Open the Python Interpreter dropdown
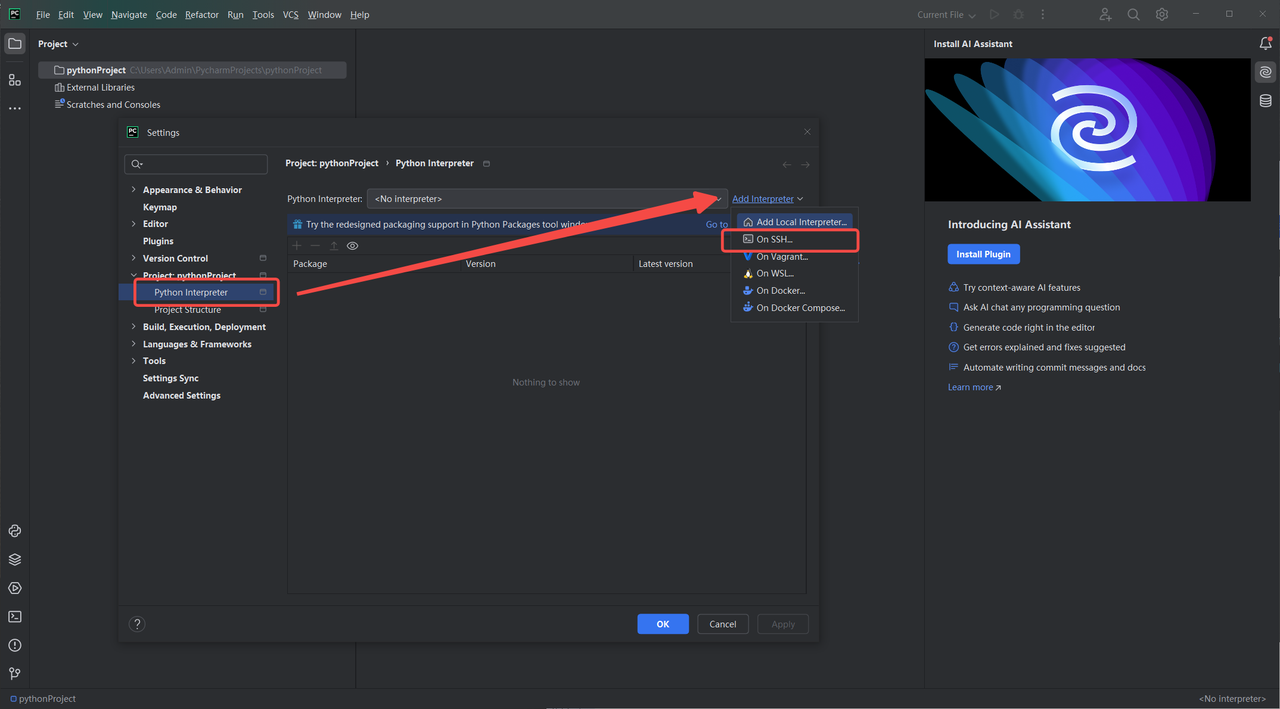Screen dimensions: 1280x709 tap(546, 199)
